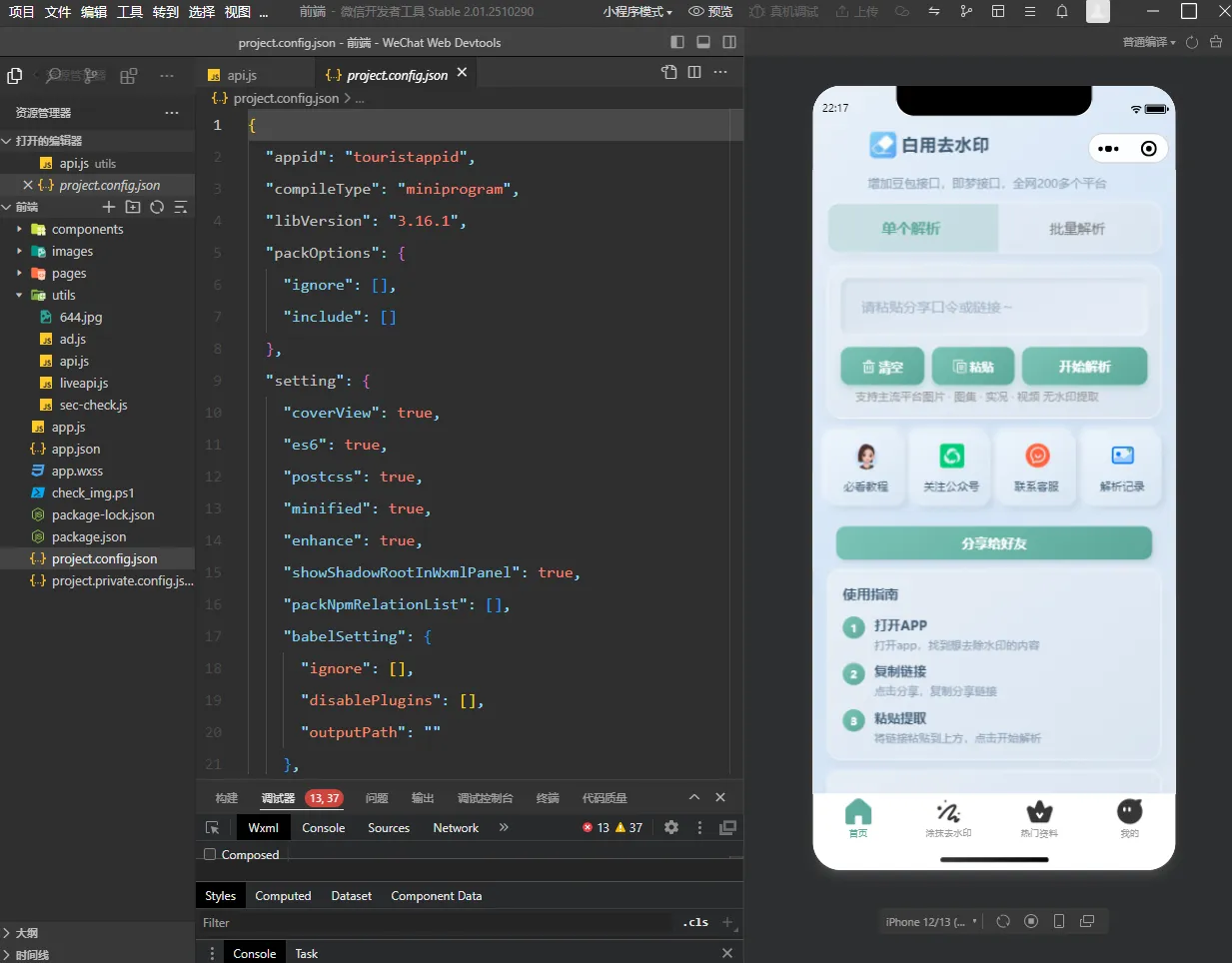Switch to the Console debugger tab
Screen dimensions: 1232x963
tap(324, 827)
